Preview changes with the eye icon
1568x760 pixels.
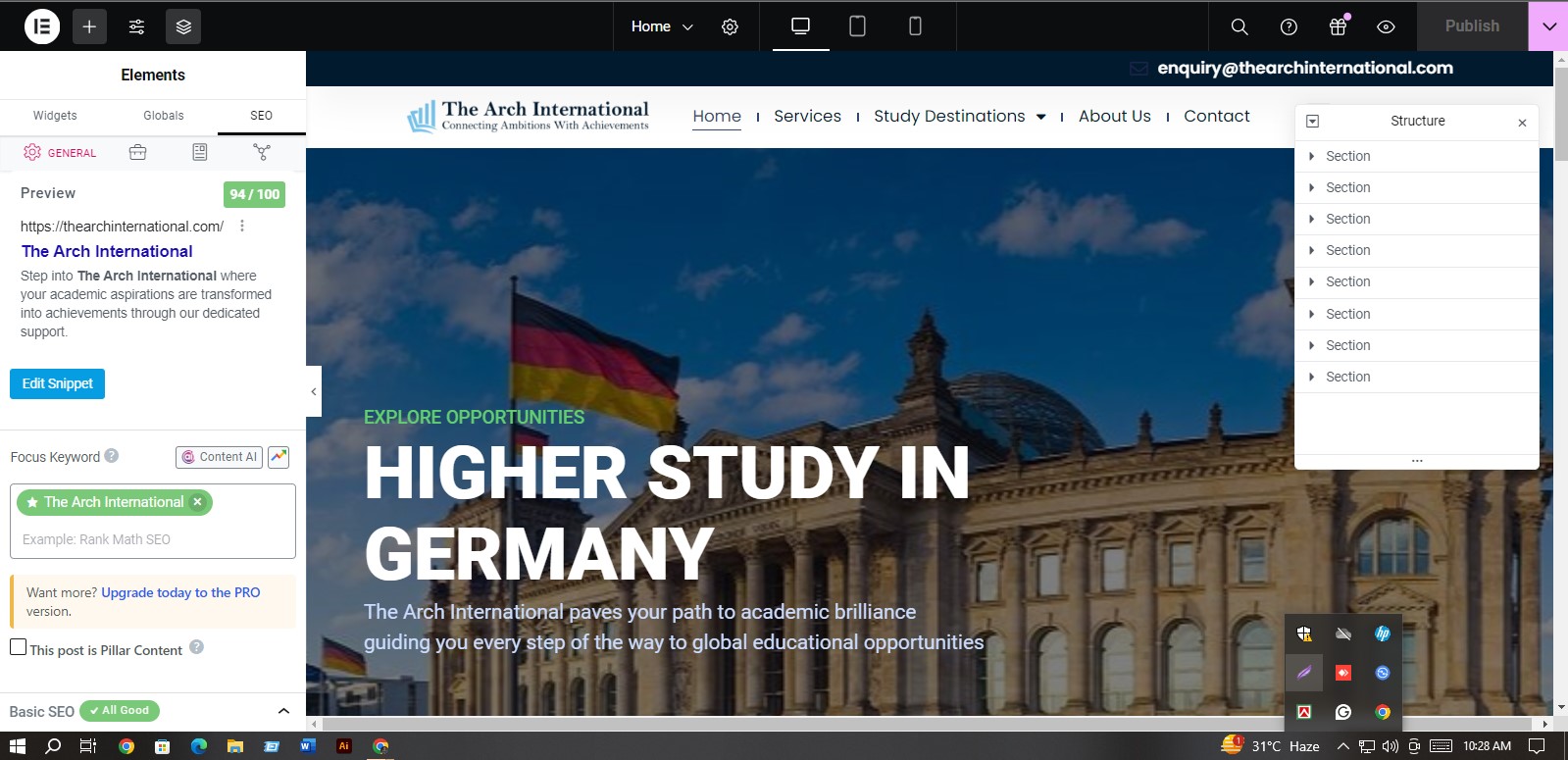tap(1386, 26)
